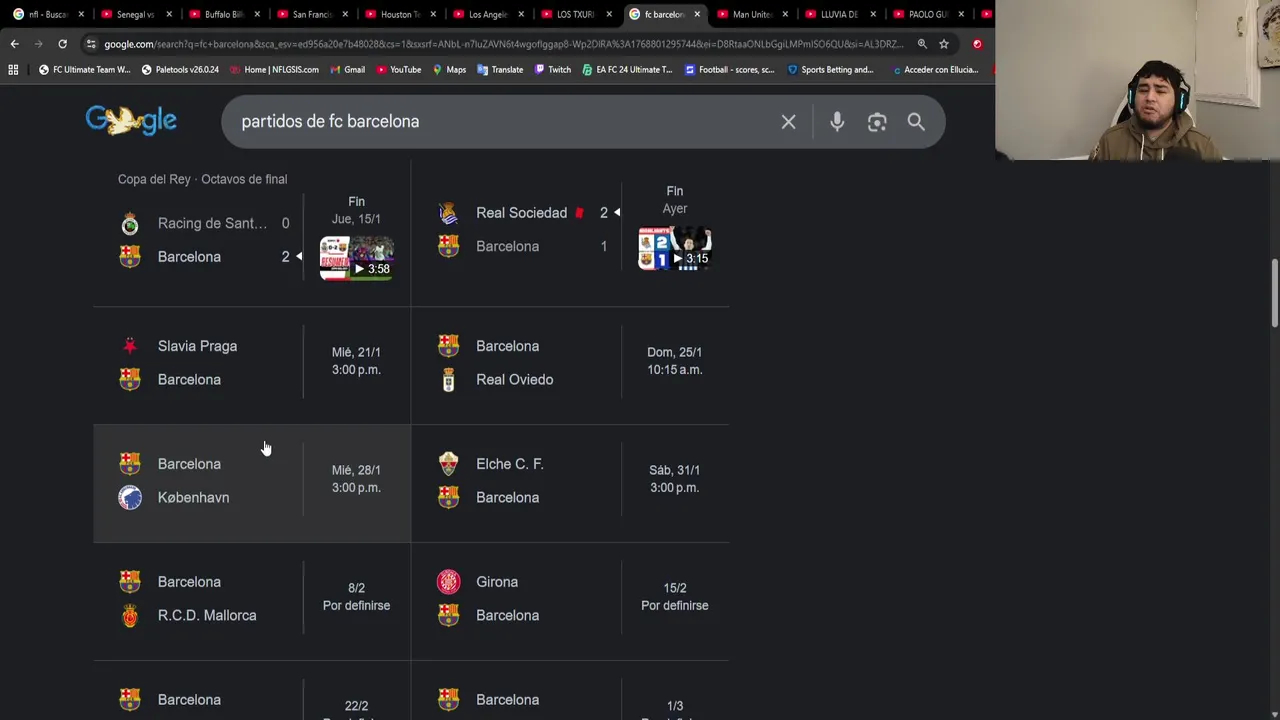This screenshot has width=1280, height=720.
Task: Open the Home | NFLGSIS.com bookmark
Action: (274, 70)
